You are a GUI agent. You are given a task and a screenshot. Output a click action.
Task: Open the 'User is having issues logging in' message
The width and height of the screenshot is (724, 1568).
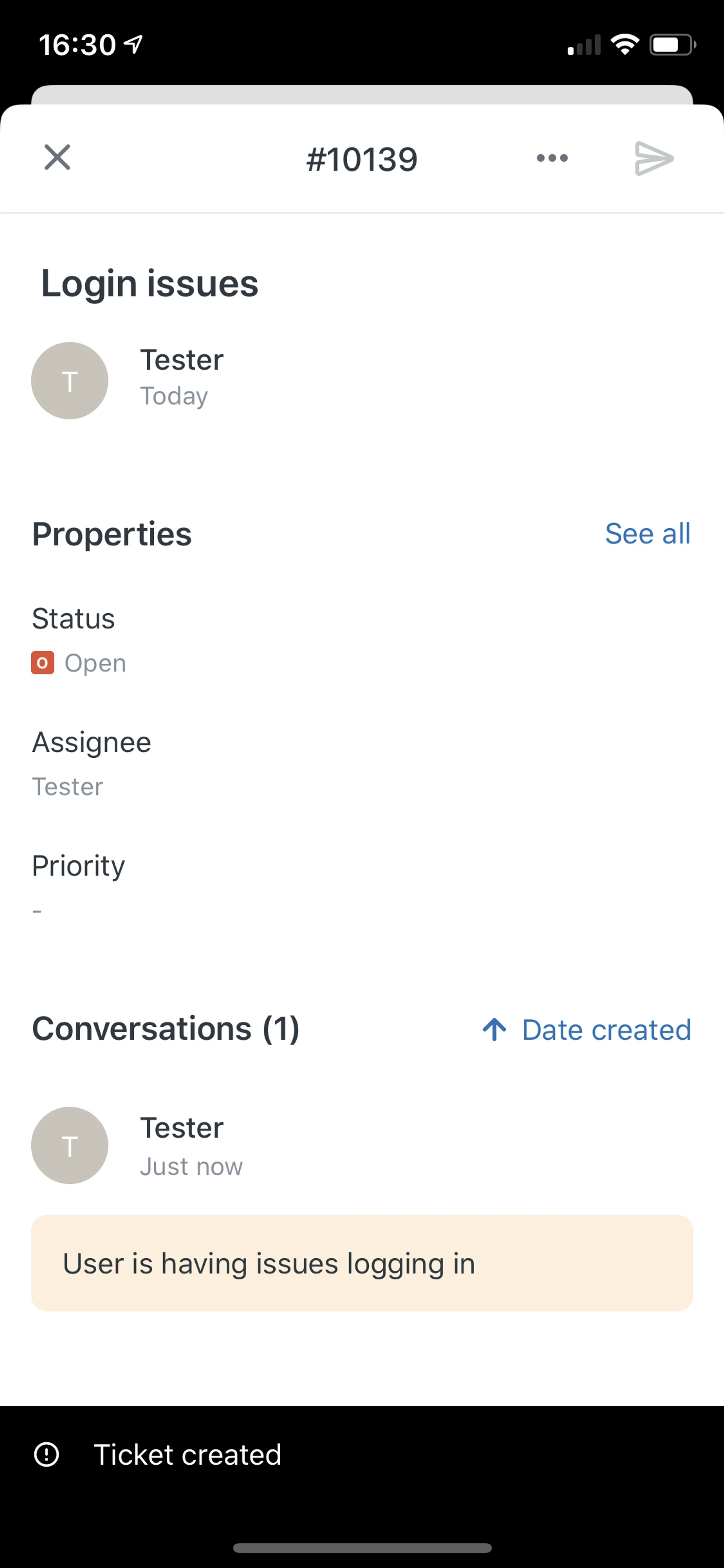tap(362, 1263)
